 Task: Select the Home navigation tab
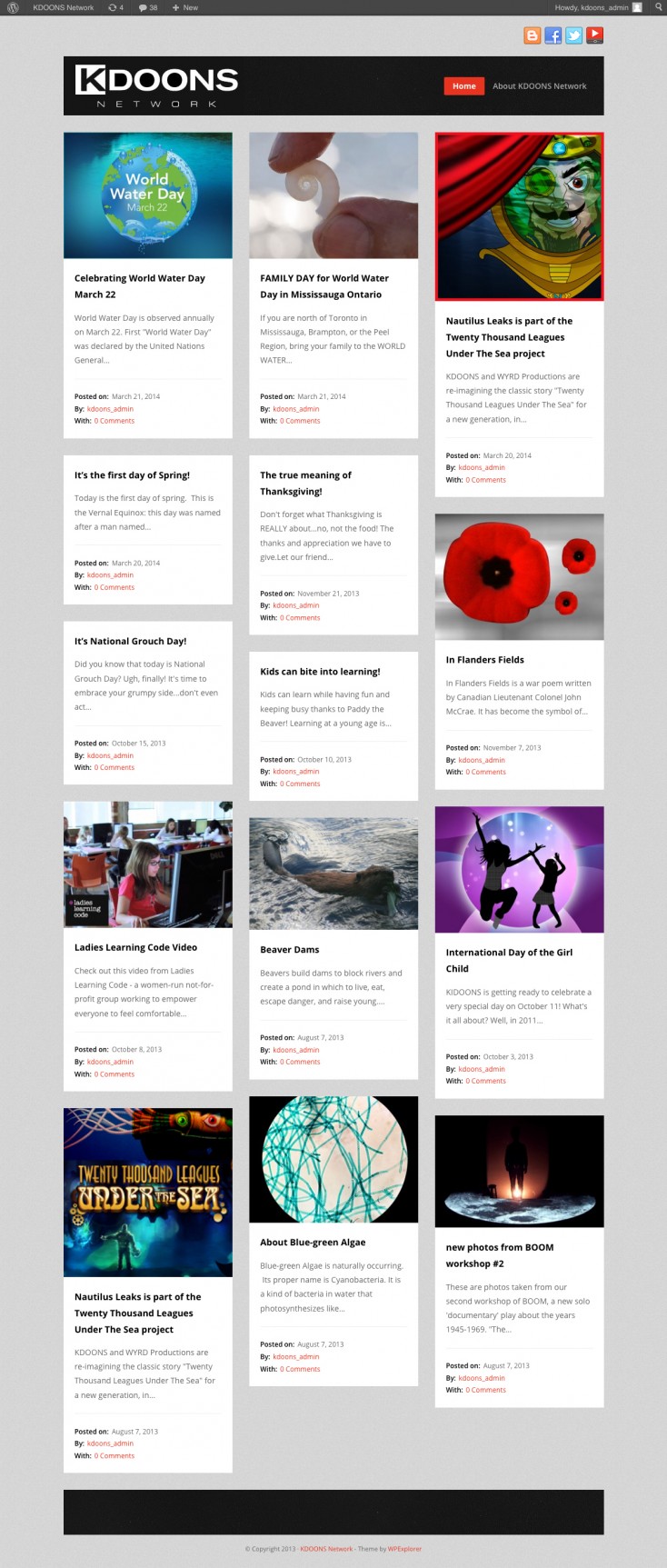point(463,85)
